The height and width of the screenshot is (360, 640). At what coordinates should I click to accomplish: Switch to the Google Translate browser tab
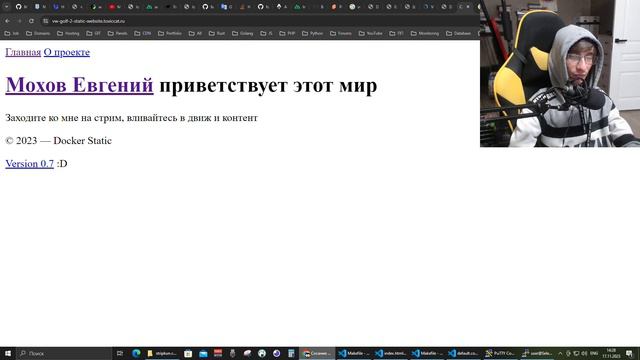226,7
